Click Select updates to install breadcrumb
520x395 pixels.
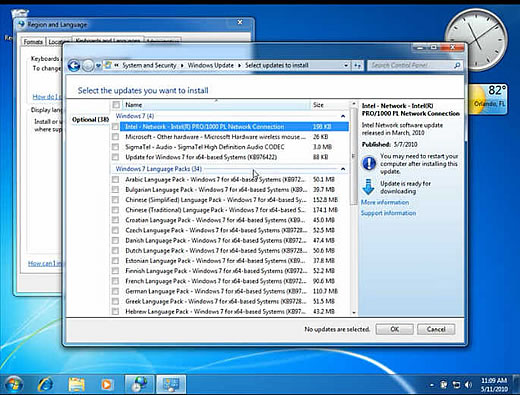[x=277, y=65]
